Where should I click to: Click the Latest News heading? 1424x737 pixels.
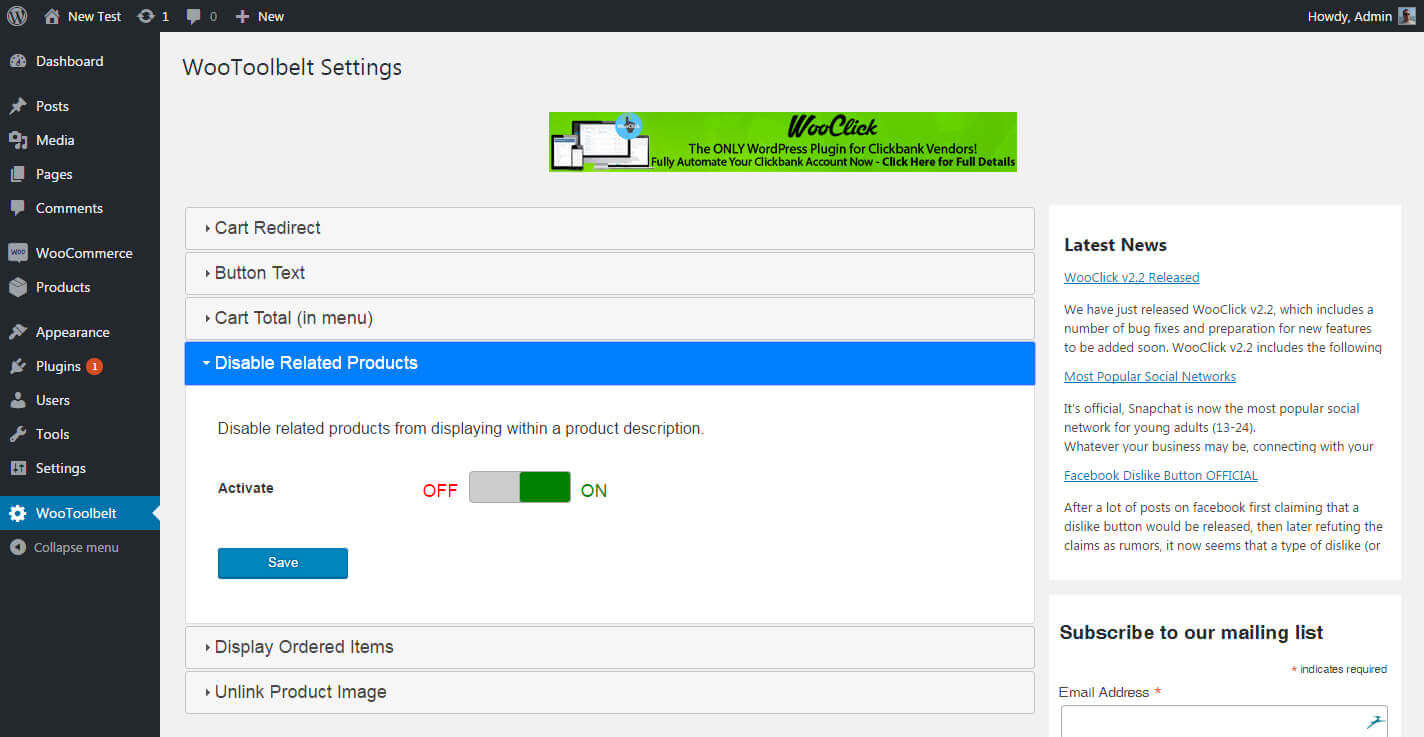[x=1115, y=245]
